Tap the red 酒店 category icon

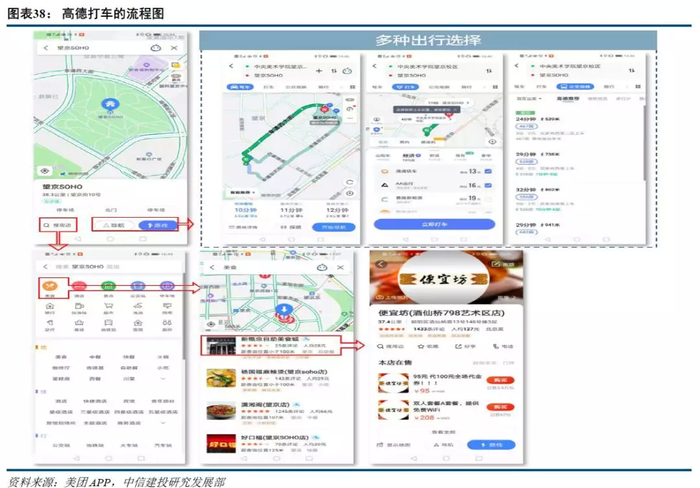(79, 286)
